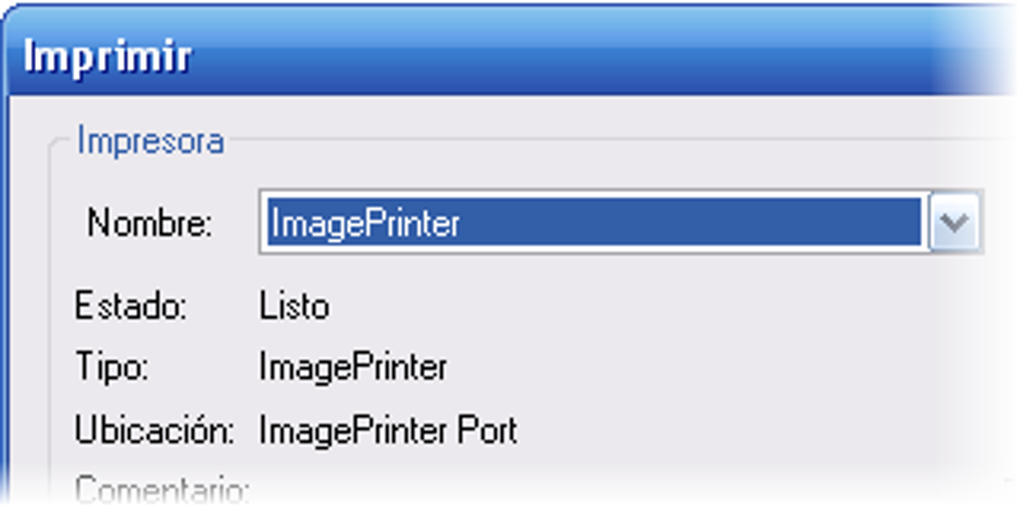Click the Ubicación: label
The width and height of the screenshot is (1020, 507).
tap(154, 431)
